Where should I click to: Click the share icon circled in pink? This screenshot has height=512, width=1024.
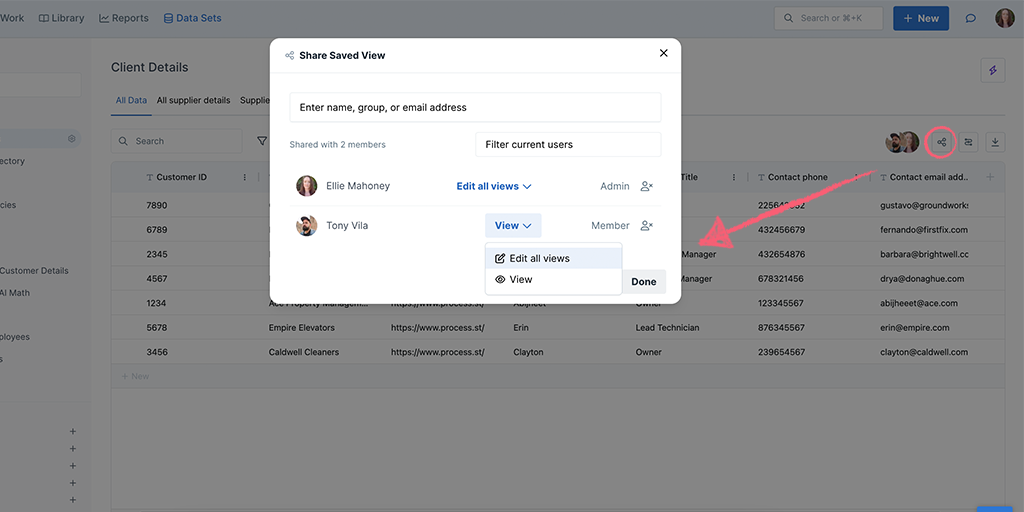tap(941, 142)
